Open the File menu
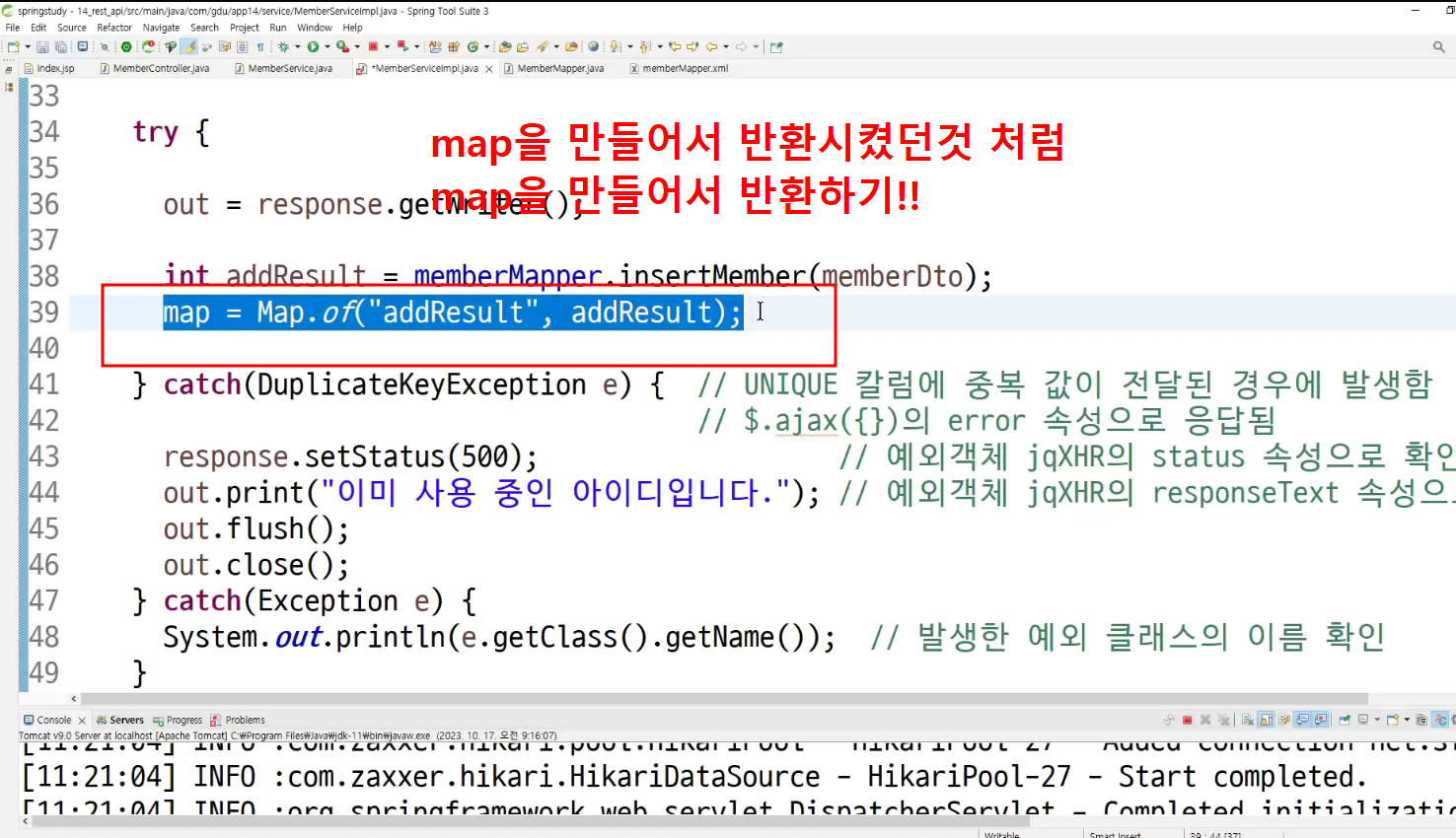The width and height of the screenshot is (1456, 838). coord(12,28)
